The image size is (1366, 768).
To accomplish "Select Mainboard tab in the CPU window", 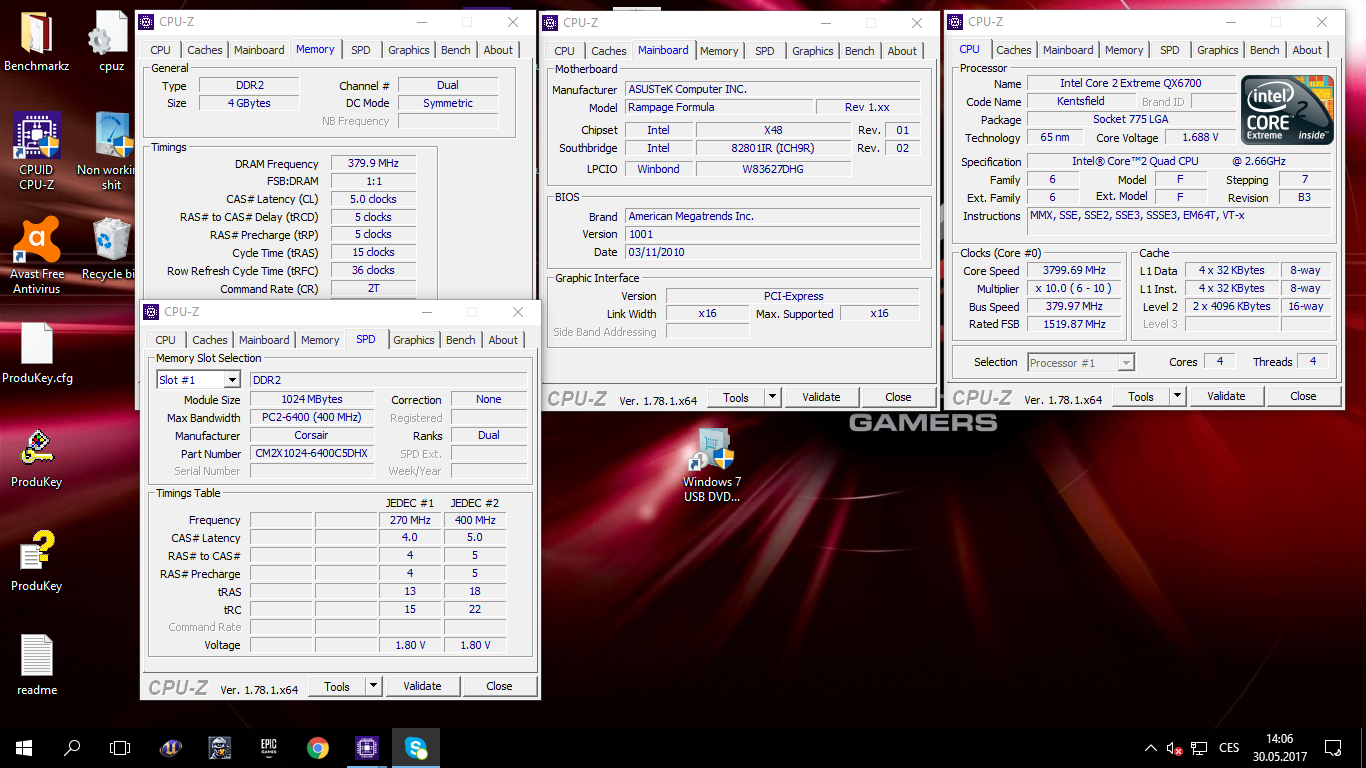I will point(1068,50).
